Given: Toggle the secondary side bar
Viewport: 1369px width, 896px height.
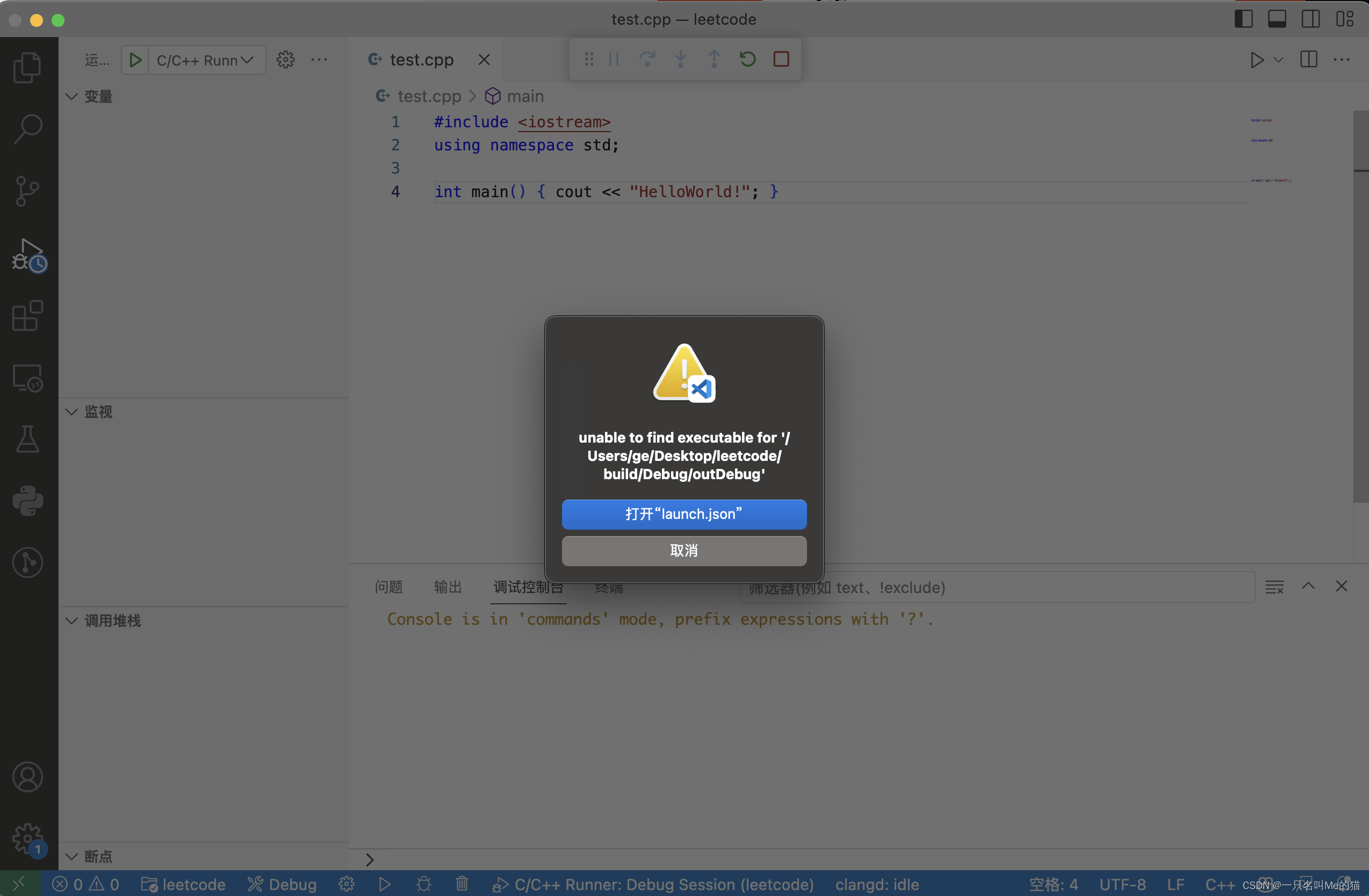Looking at the screenshot, I should [1310, 18].
